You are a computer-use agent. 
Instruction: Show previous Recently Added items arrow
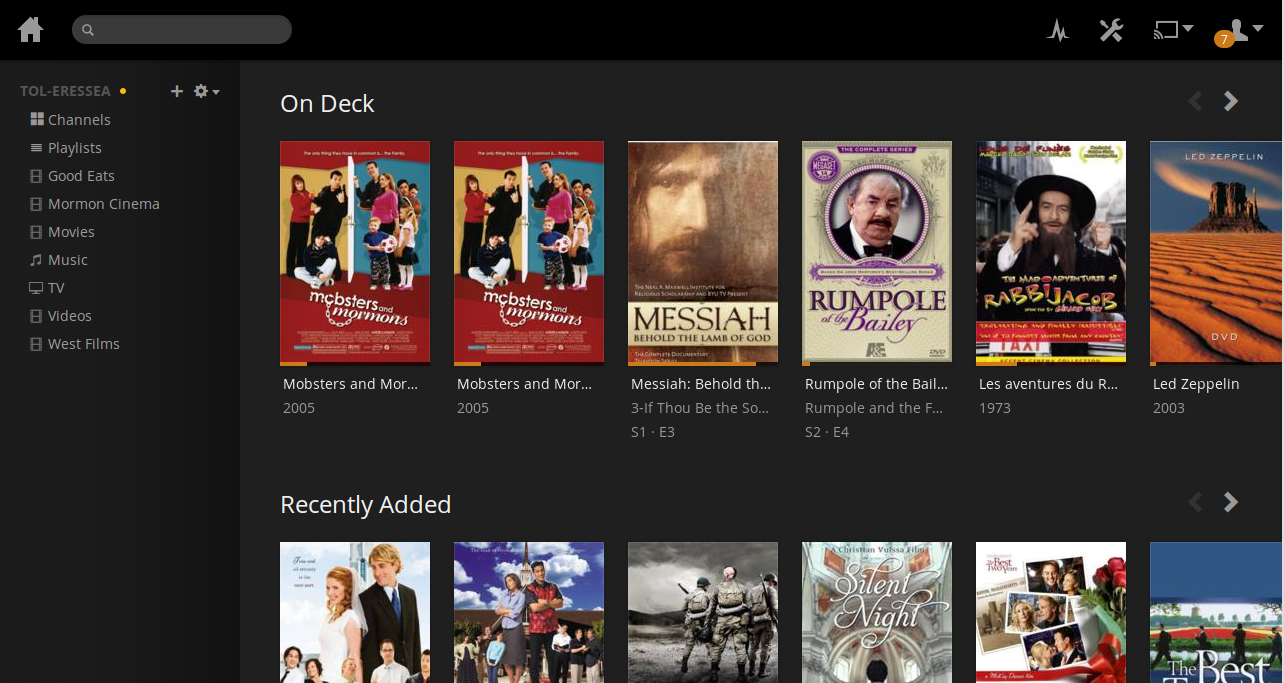1195,502
